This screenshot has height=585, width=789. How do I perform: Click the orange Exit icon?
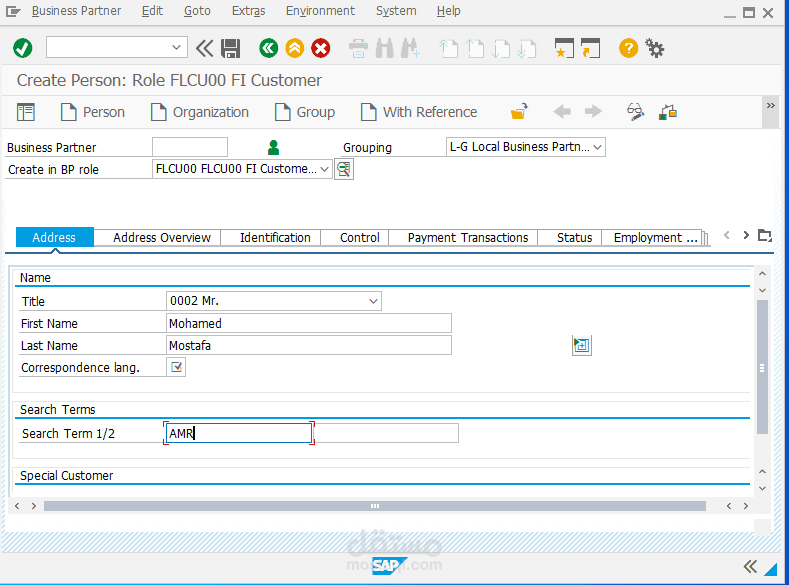(295, 48)
